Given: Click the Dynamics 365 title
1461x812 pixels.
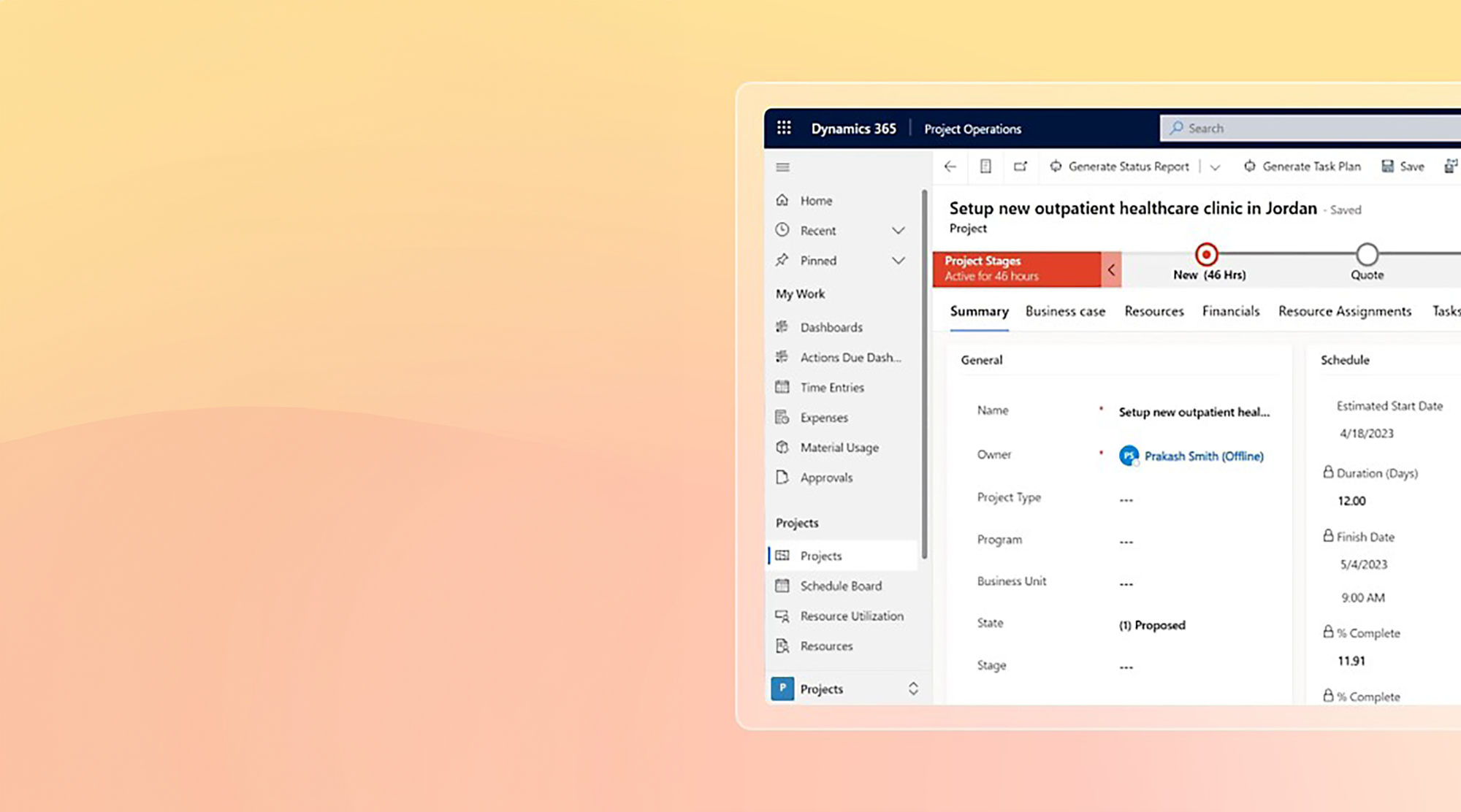Looking at the screenshot, I should click(x=853, y=129).
